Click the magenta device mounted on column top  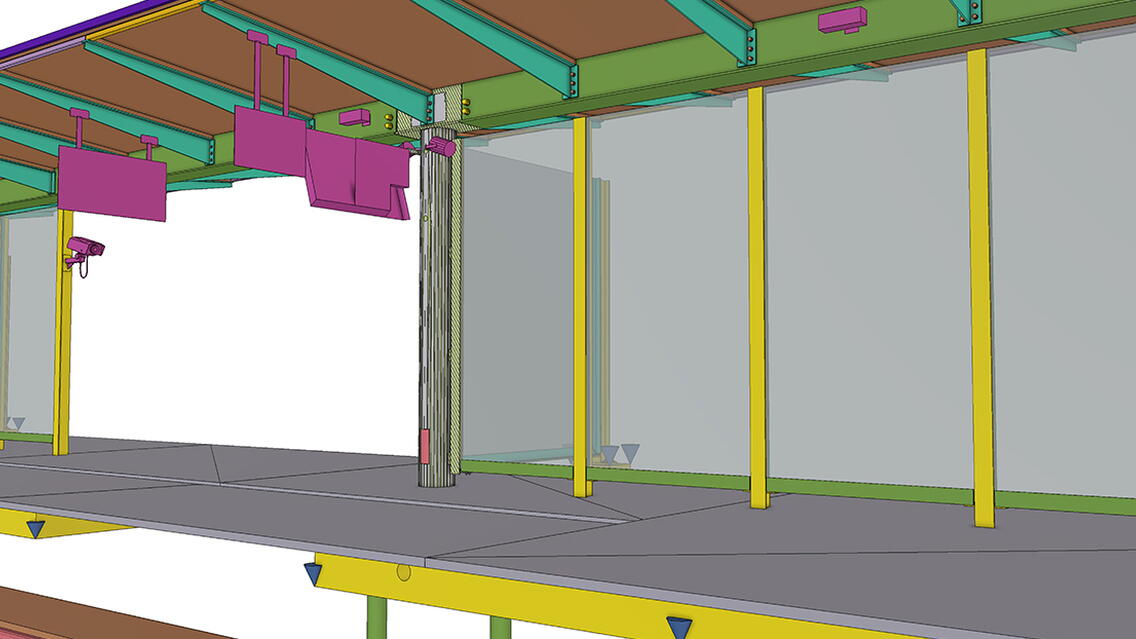point(439,147)
